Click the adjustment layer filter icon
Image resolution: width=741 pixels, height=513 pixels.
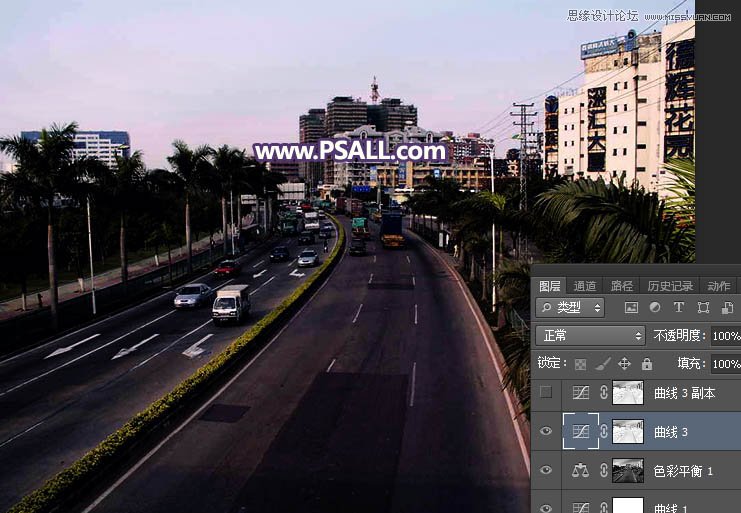[655, 308]
